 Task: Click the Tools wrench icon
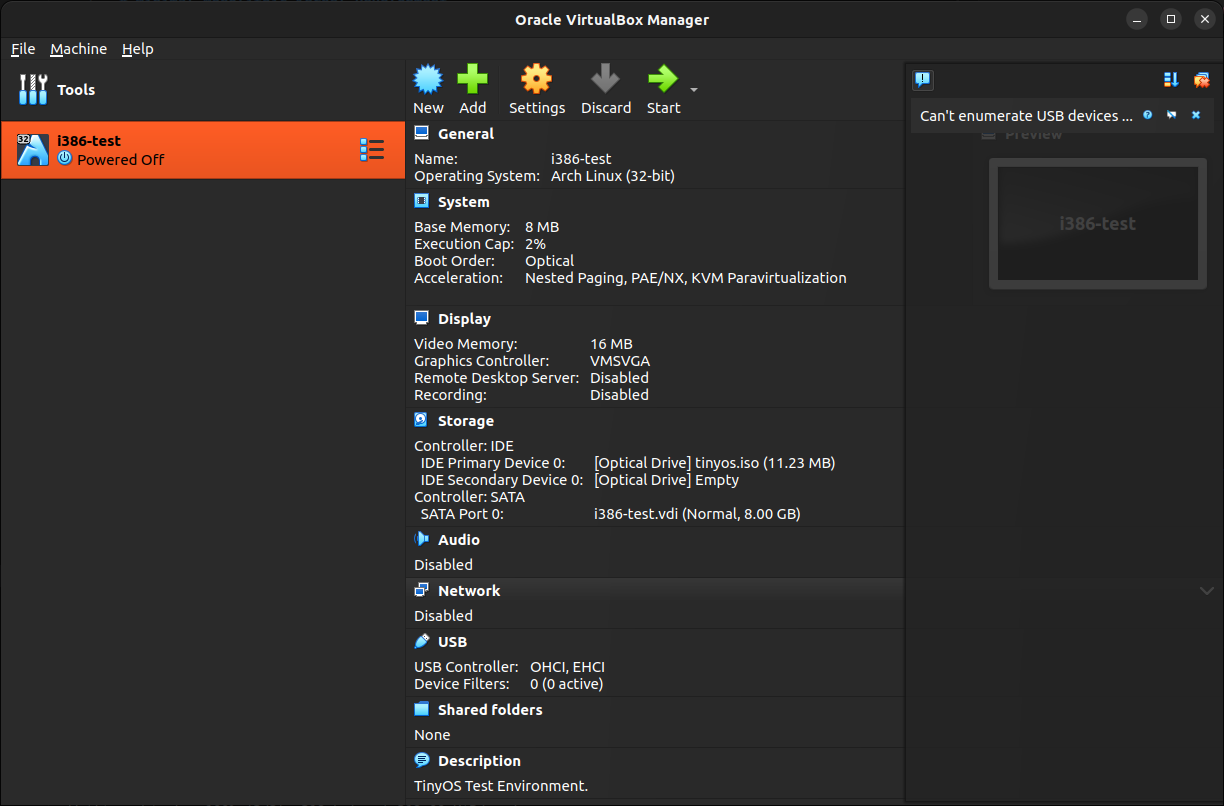(33, 90)
